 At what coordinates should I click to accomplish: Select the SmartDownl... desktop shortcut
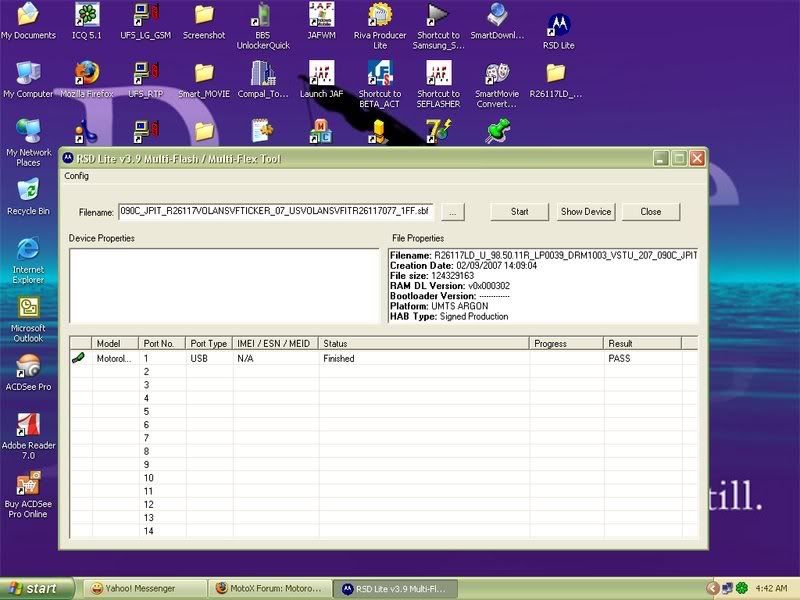[497, 20]
